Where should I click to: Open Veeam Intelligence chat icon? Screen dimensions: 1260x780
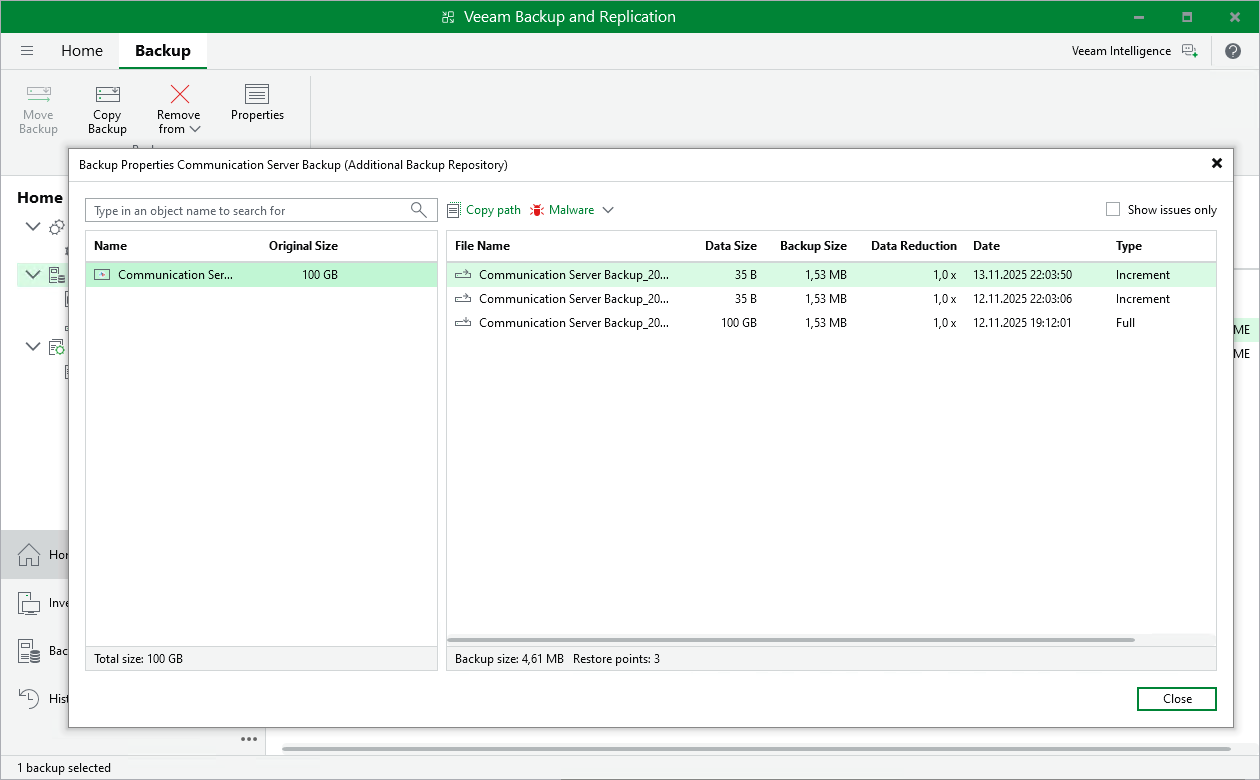[1191, 50]
